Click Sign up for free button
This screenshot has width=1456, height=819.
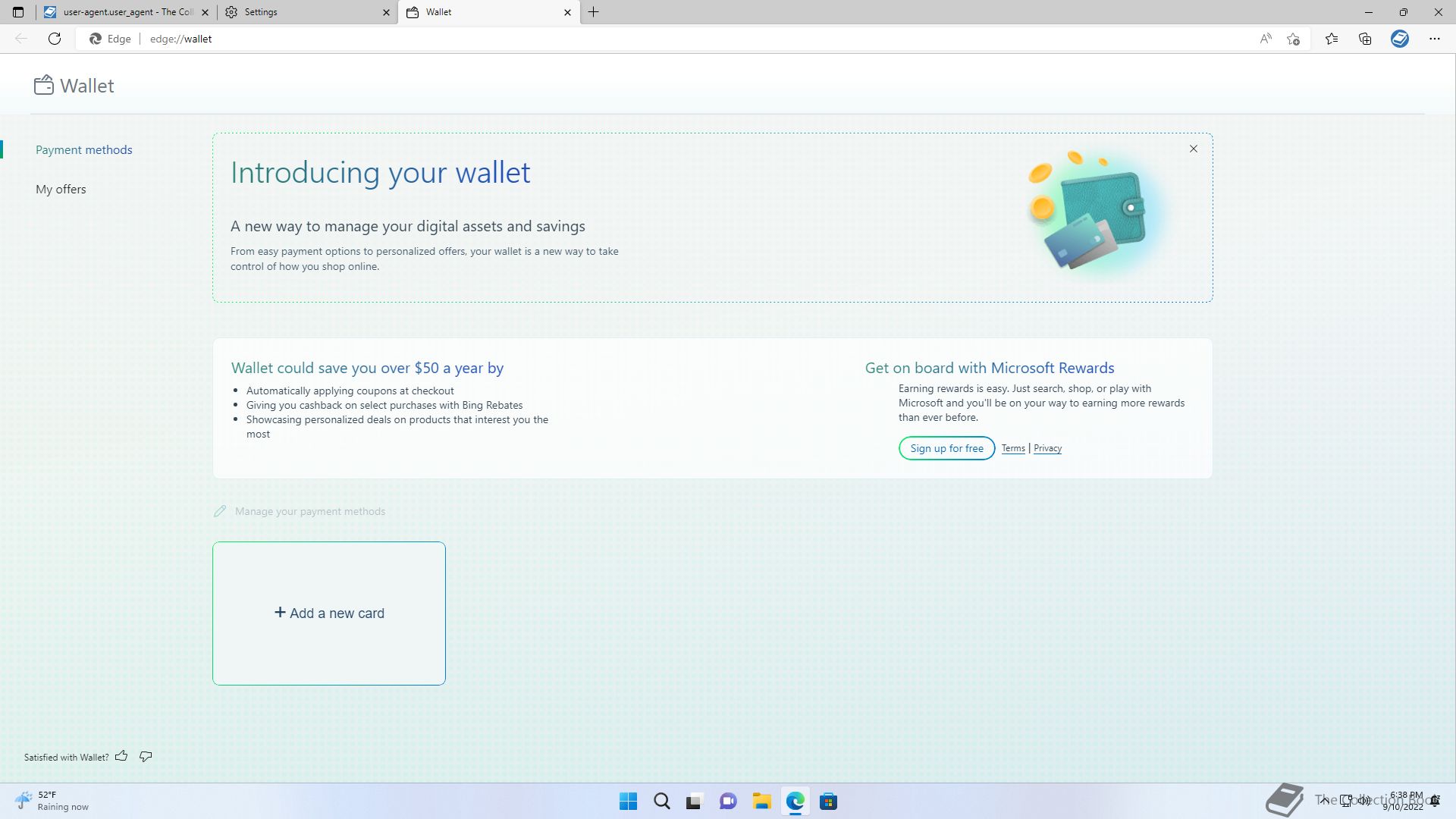pos(947,448)
